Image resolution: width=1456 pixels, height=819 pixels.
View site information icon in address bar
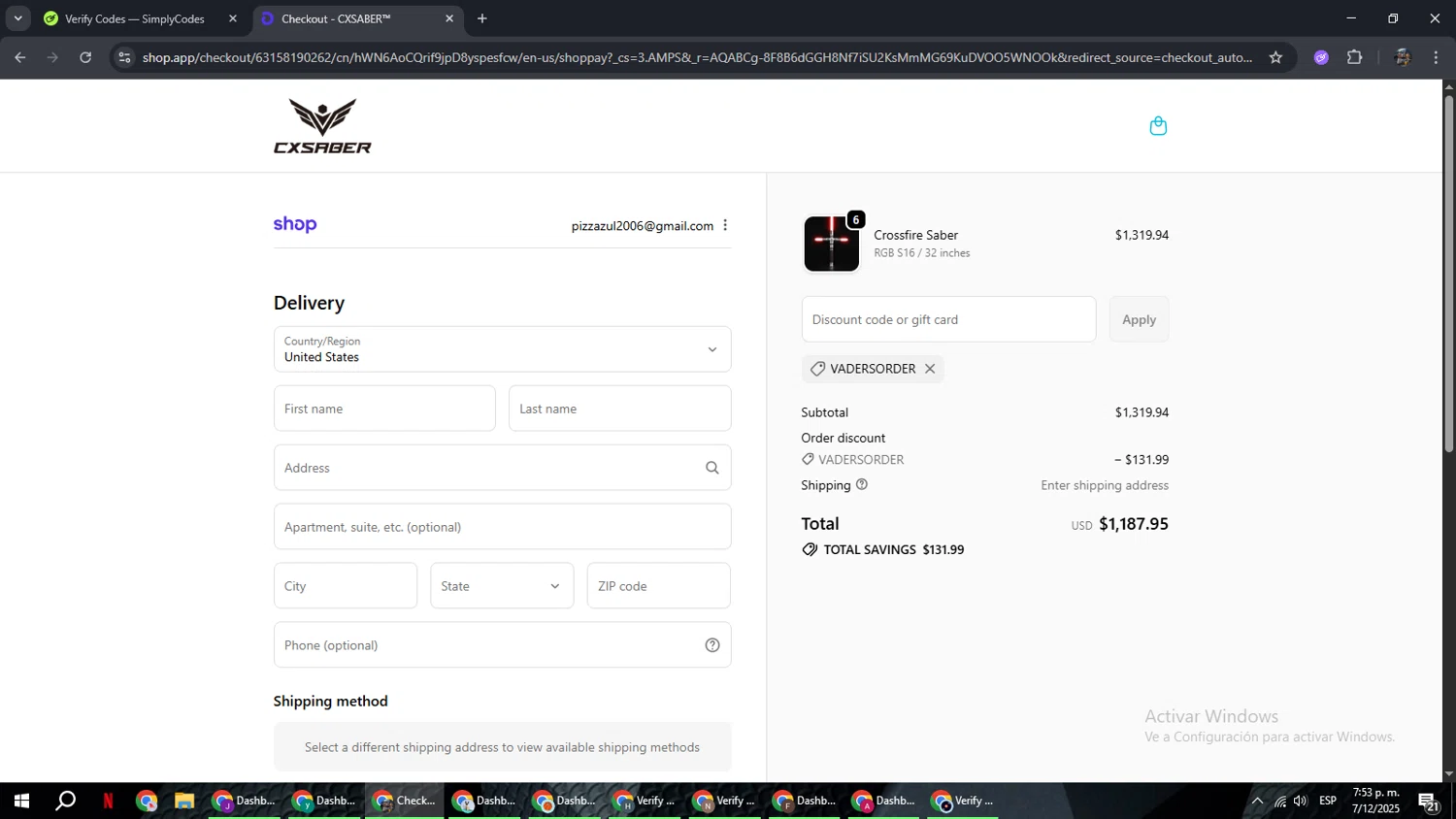click(x=124, y=57)
